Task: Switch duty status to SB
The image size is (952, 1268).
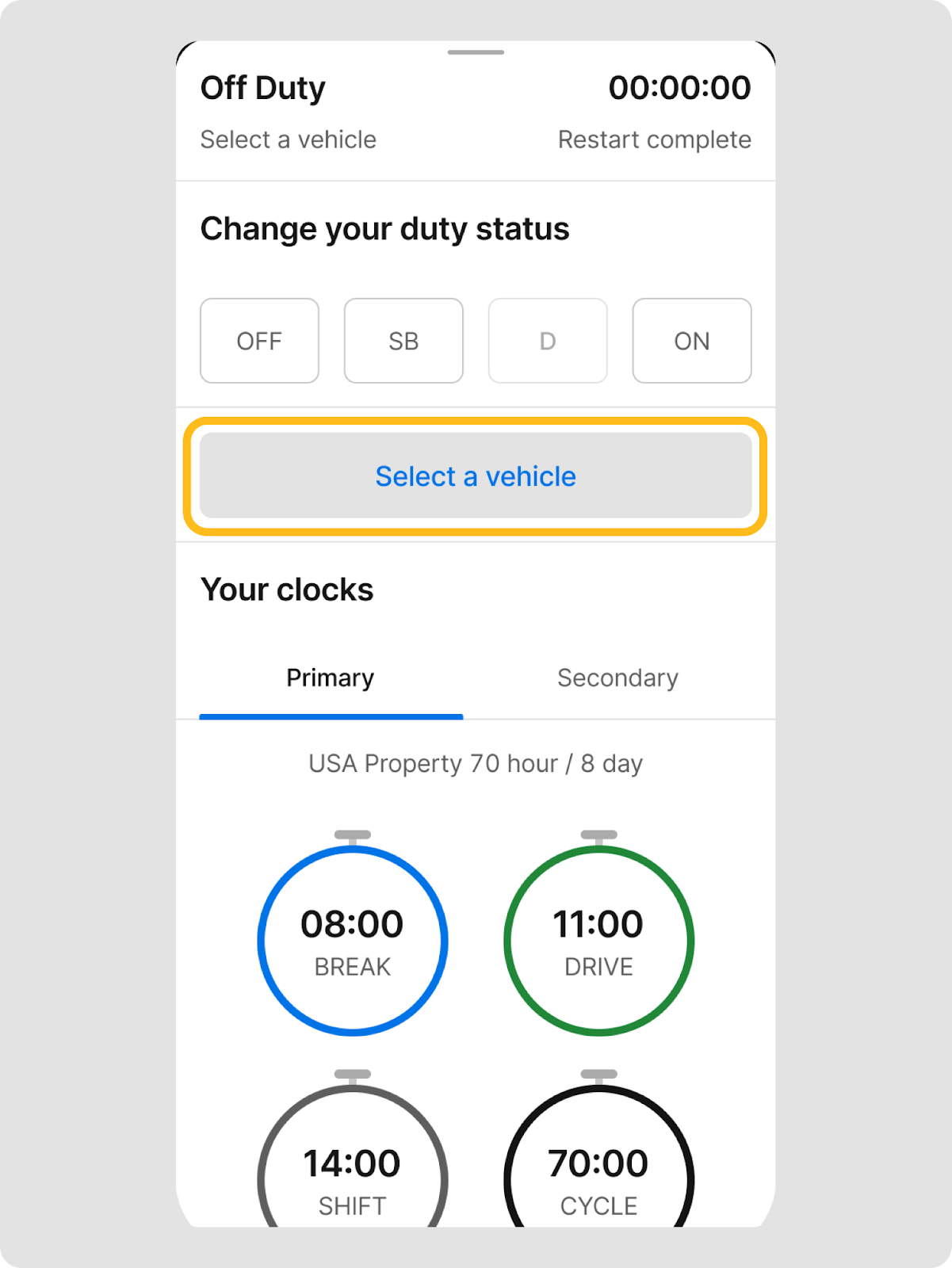Action: point(403,341)
